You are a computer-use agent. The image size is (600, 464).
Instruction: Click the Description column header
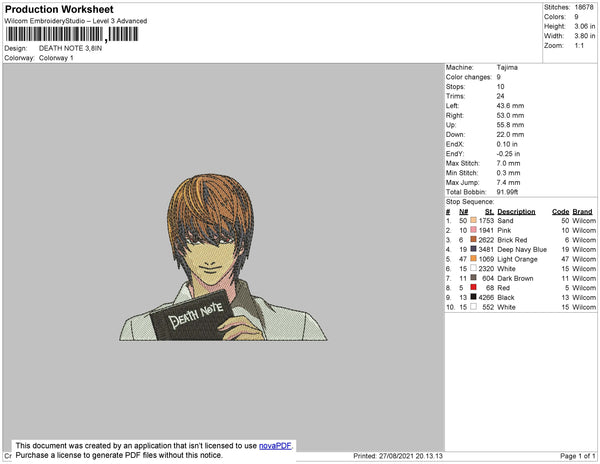point(516,212)
